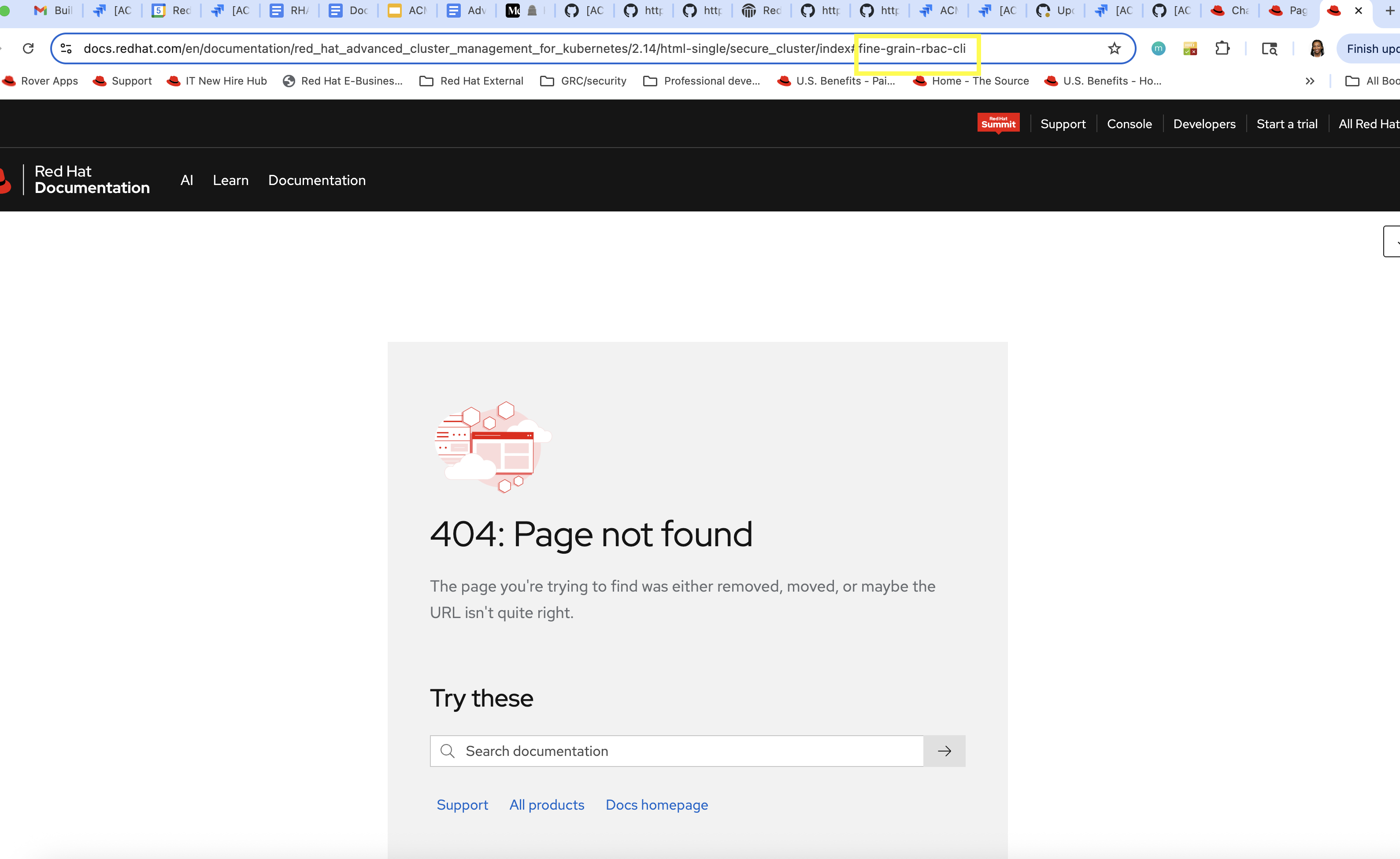Image resolution: width=1400 pixels, height=859 pixels.
Task: Click the Docs homepage link
Action: 656,805
